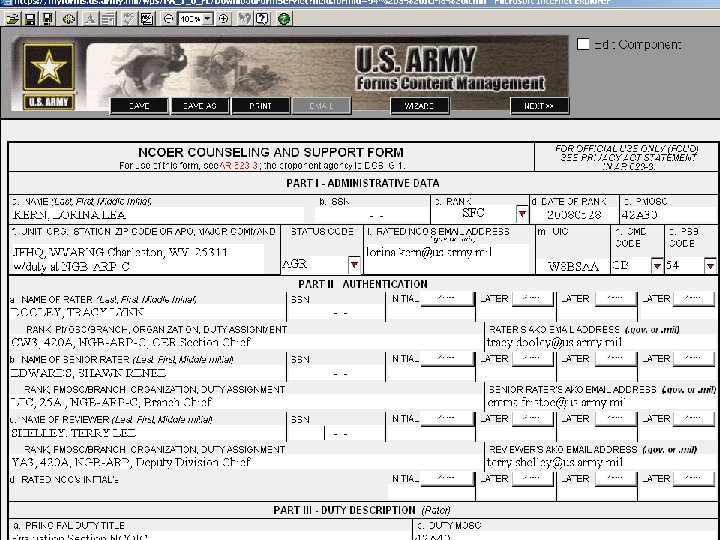Click the rated NCO's SSN field
Image resolution: width=720 pixels, height=540 pixels.
372,214
